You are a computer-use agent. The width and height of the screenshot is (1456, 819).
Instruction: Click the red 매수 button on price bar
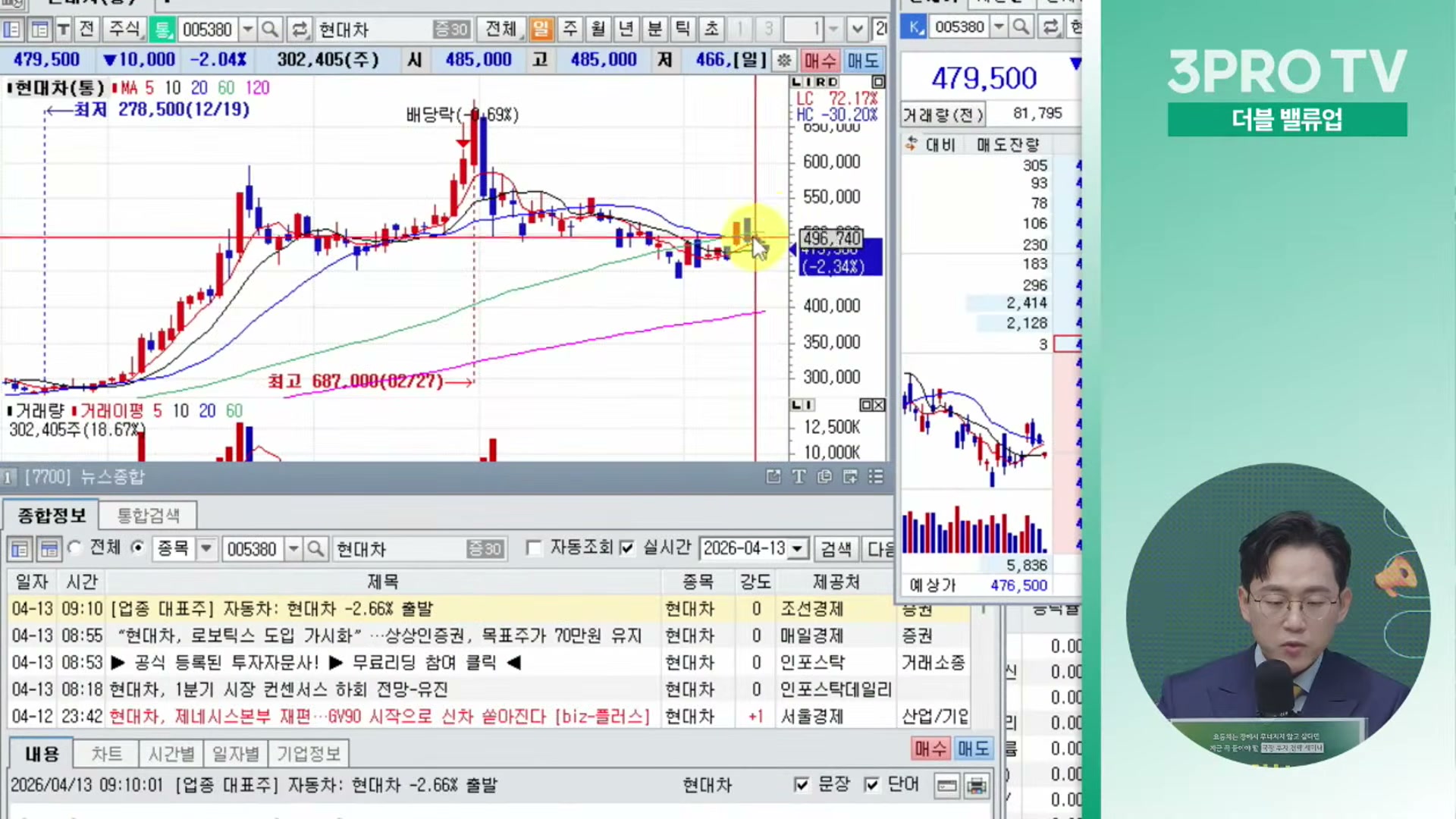click(x=820, y=60)
